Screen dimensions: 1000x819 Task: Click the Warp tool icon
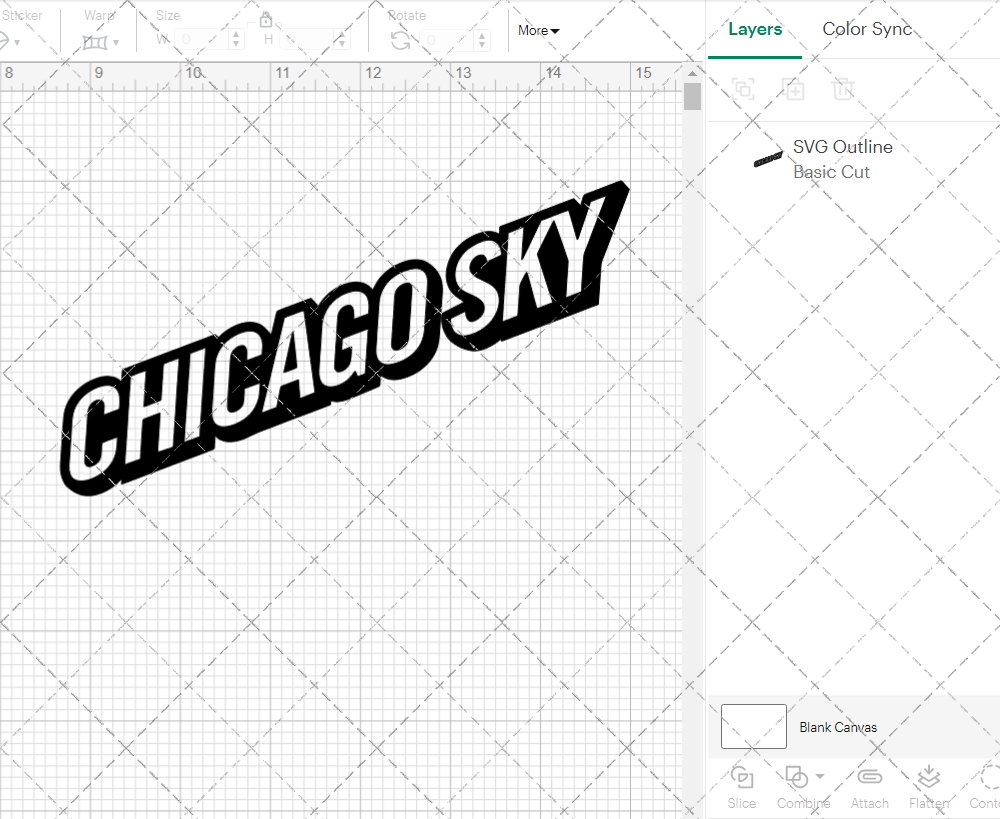[x=93, y=42]
